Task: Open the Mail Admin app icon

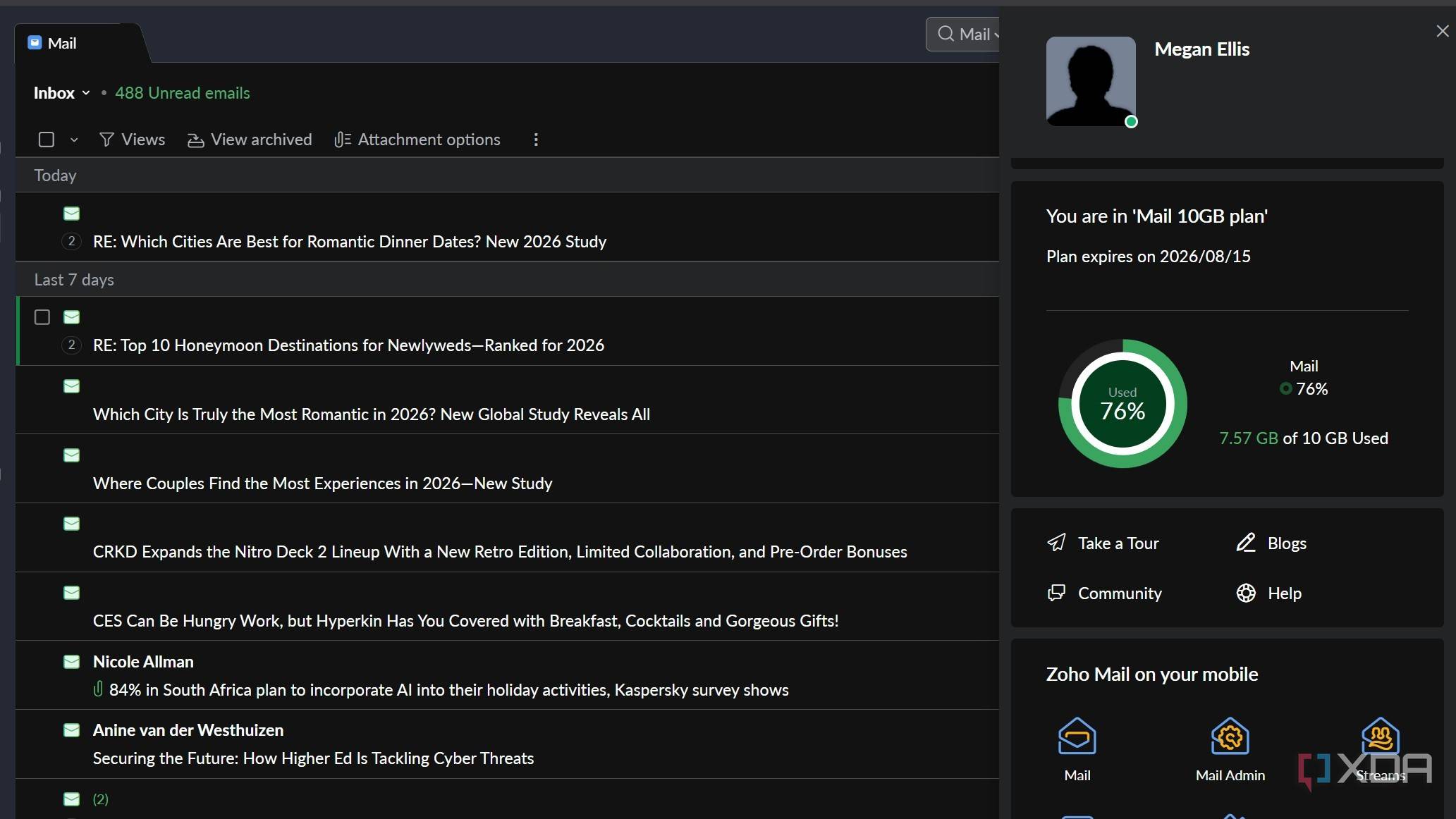Action: coord(1230,737)
